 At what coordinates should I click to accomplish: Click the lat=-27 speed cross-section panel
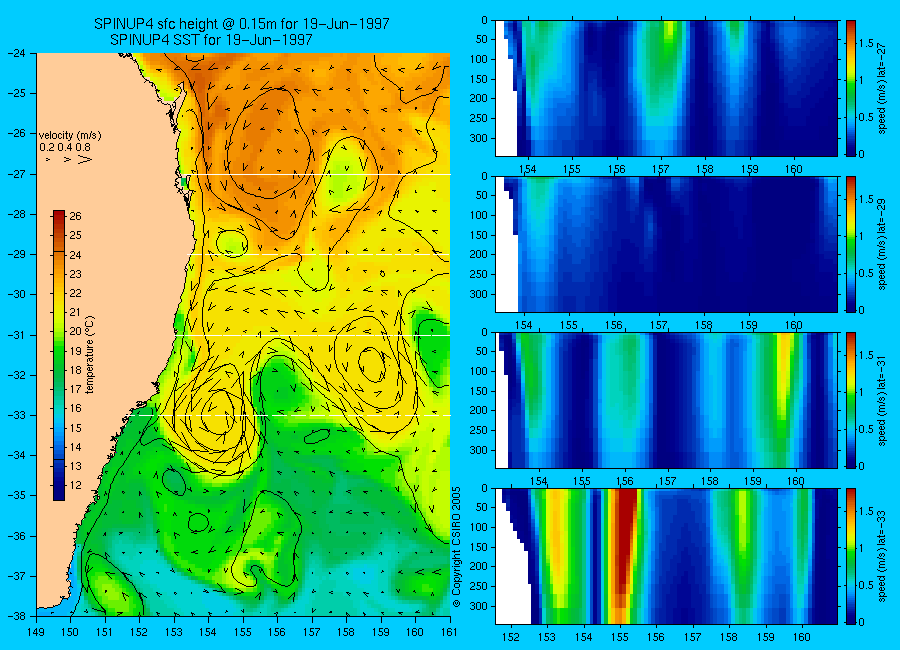666,88
